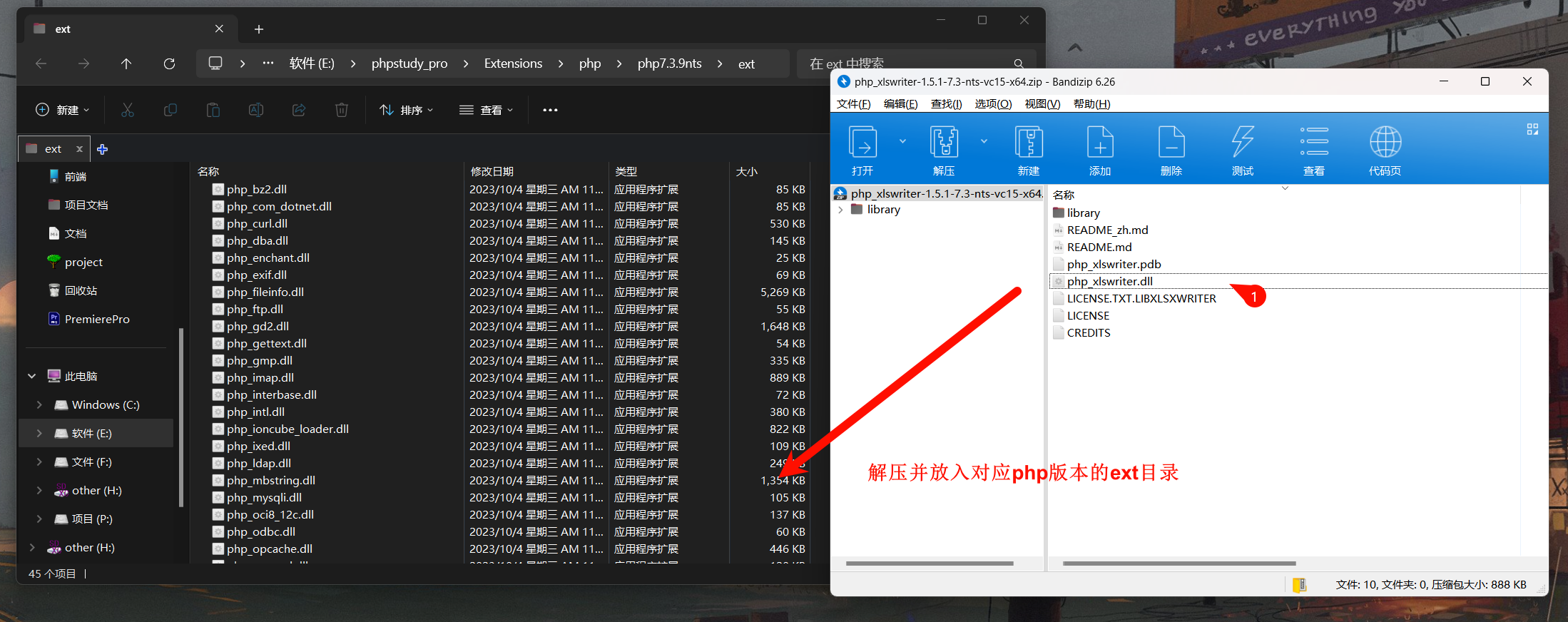Click the Explorer refresh icon
This screenshot has height=622, width=1568.
pos(169,63)
